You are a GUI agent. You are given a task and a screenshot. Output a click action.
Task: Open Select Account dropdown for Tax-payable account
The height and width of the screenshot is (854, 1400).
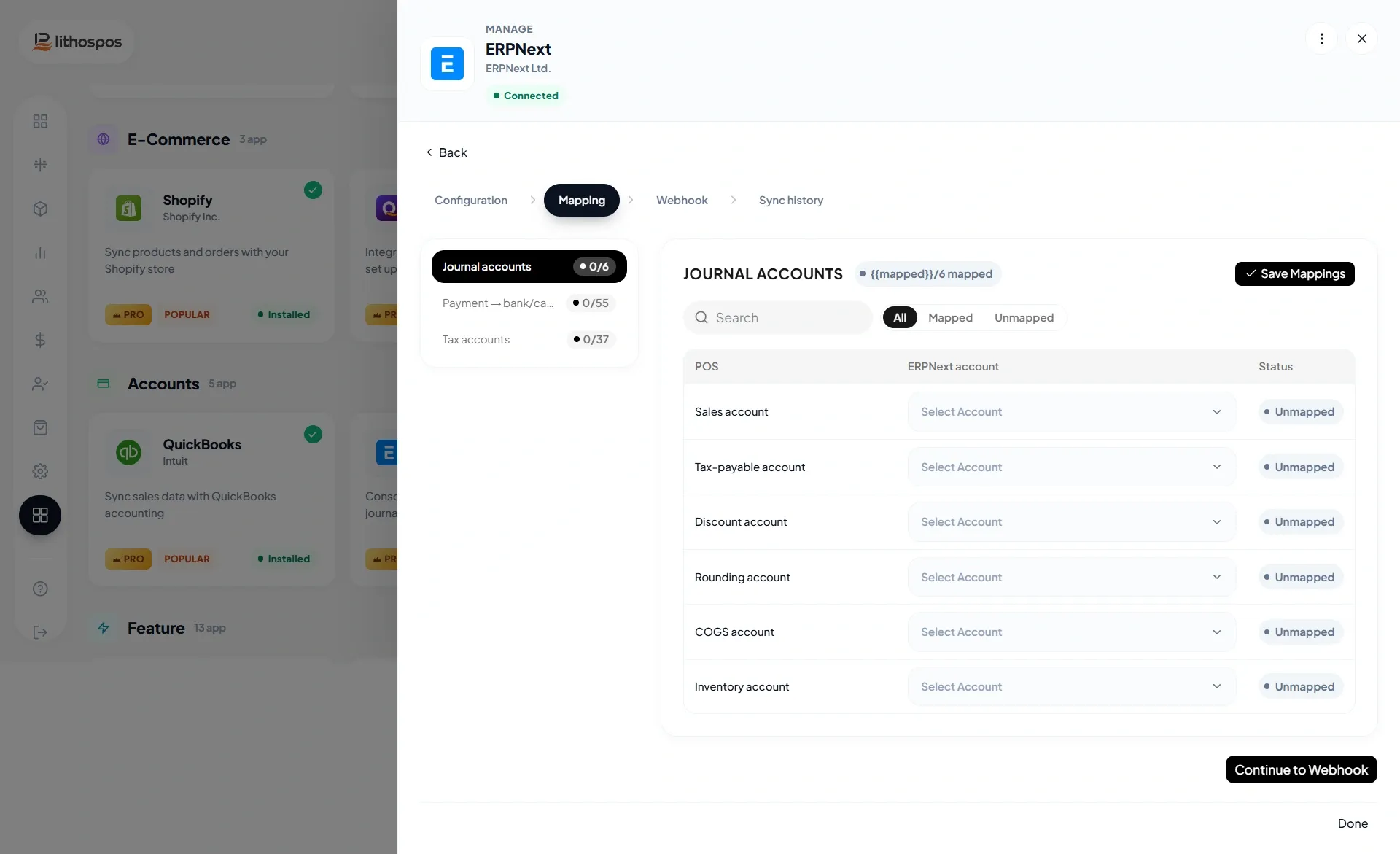click(x=1071, y=467)
